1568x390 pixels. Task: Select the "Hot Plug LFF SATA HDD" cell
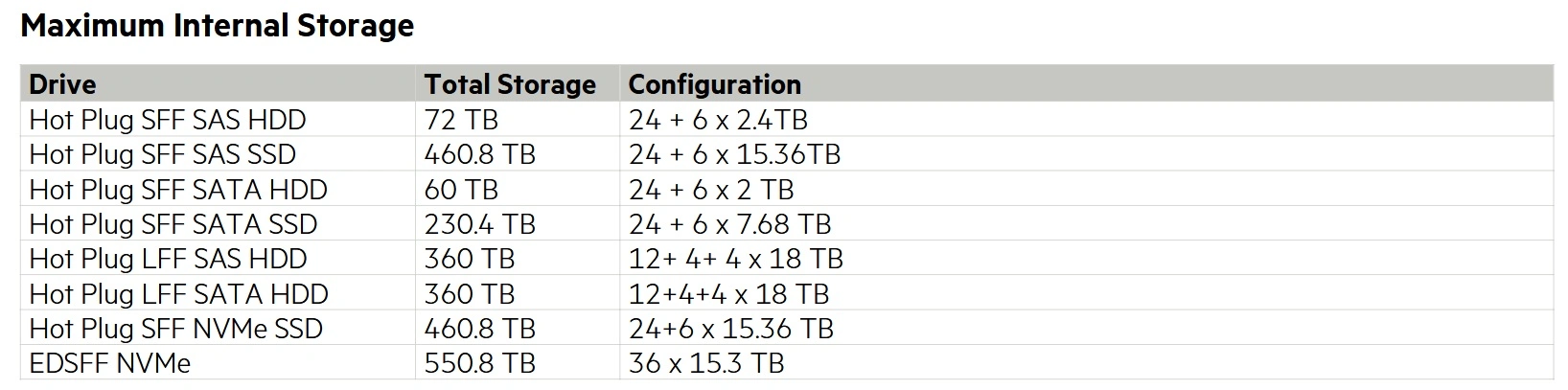click(x=178, y=294)
